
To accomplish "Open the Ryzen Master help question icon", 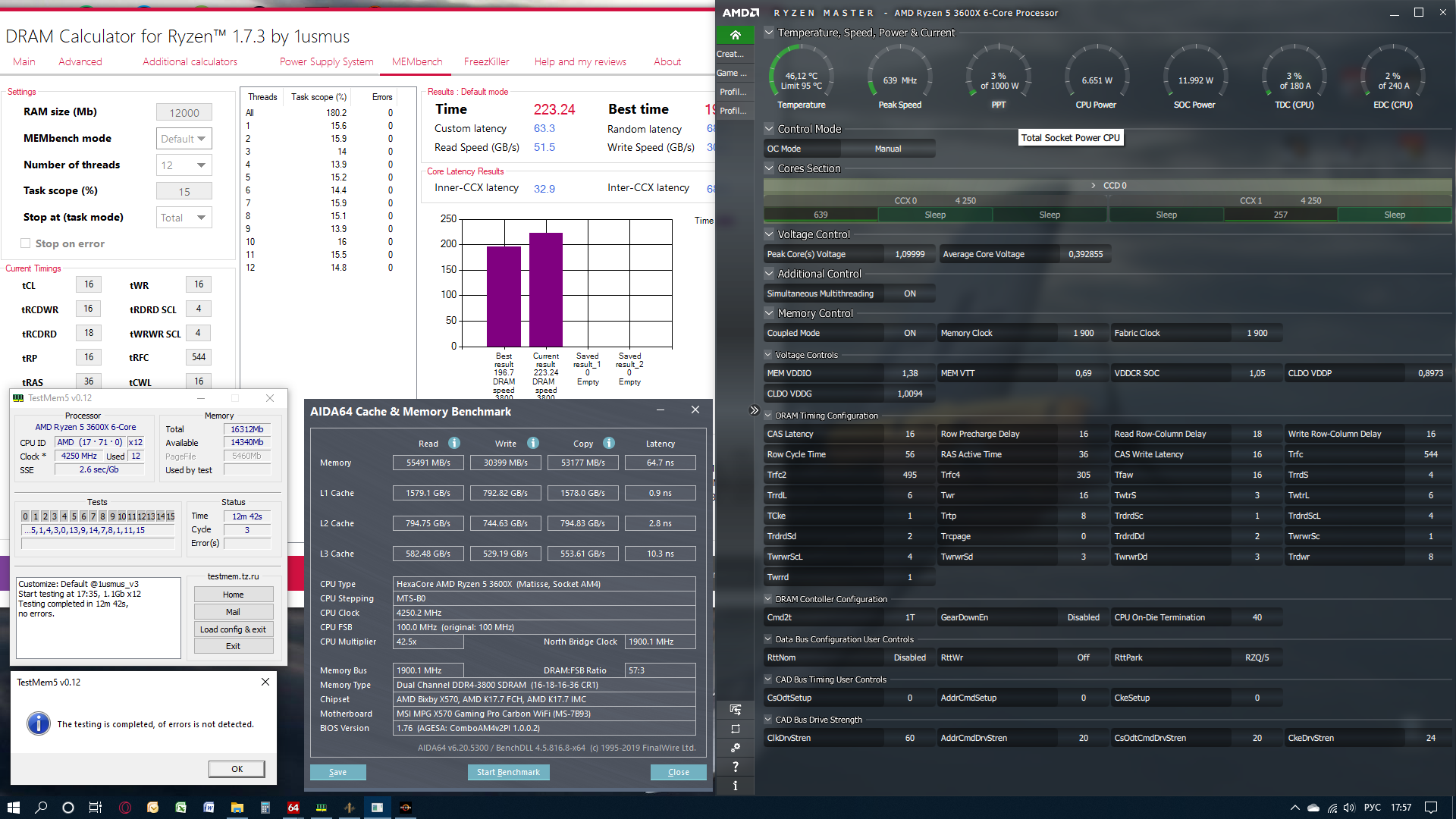I will pyautogui.click(x=735, y=767).
